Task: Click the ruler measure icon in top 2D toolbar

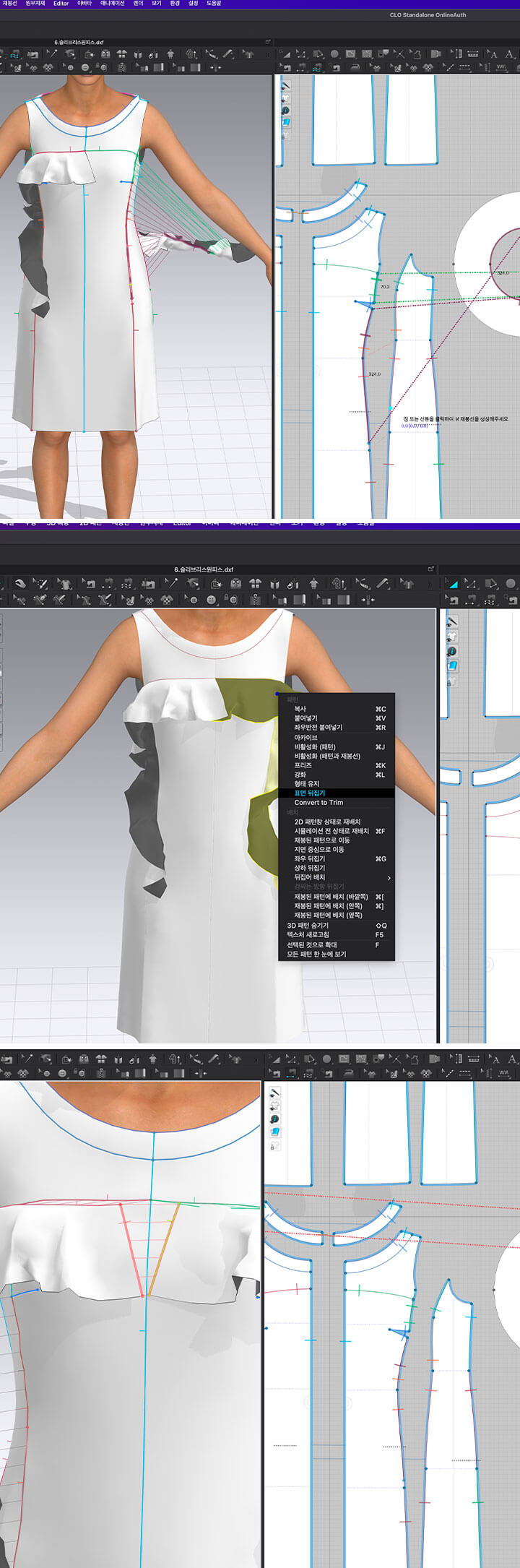Action: [473, 54]
